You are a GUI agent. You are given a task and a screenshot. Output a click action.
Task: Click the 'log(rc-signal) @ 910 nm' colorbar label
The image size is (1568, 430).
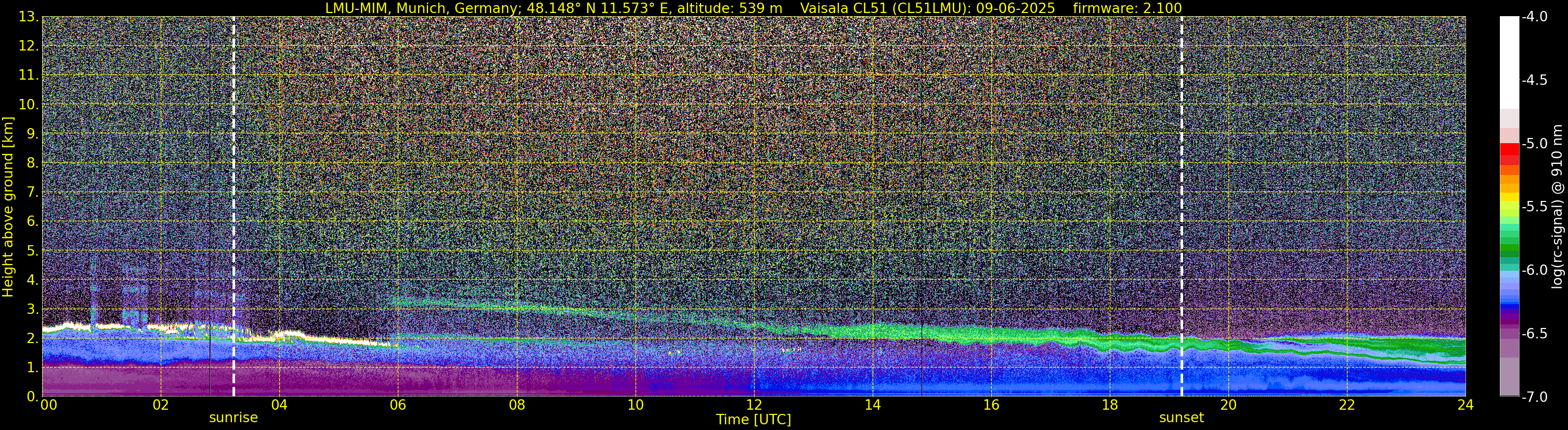(1557, 207)
